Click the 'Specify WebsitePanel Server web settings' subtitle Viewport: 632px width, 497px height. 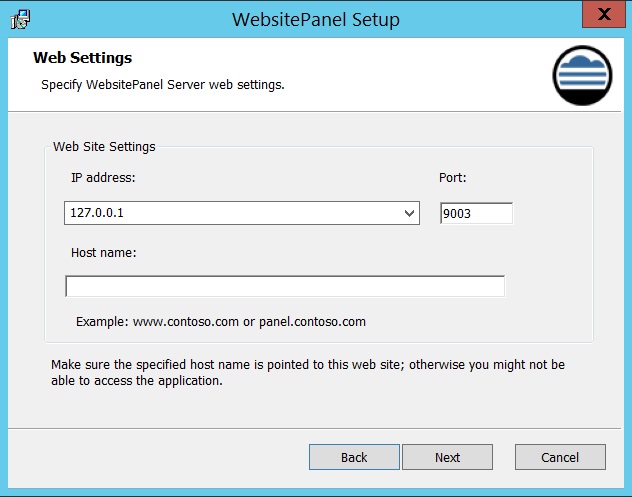(163, 85)
